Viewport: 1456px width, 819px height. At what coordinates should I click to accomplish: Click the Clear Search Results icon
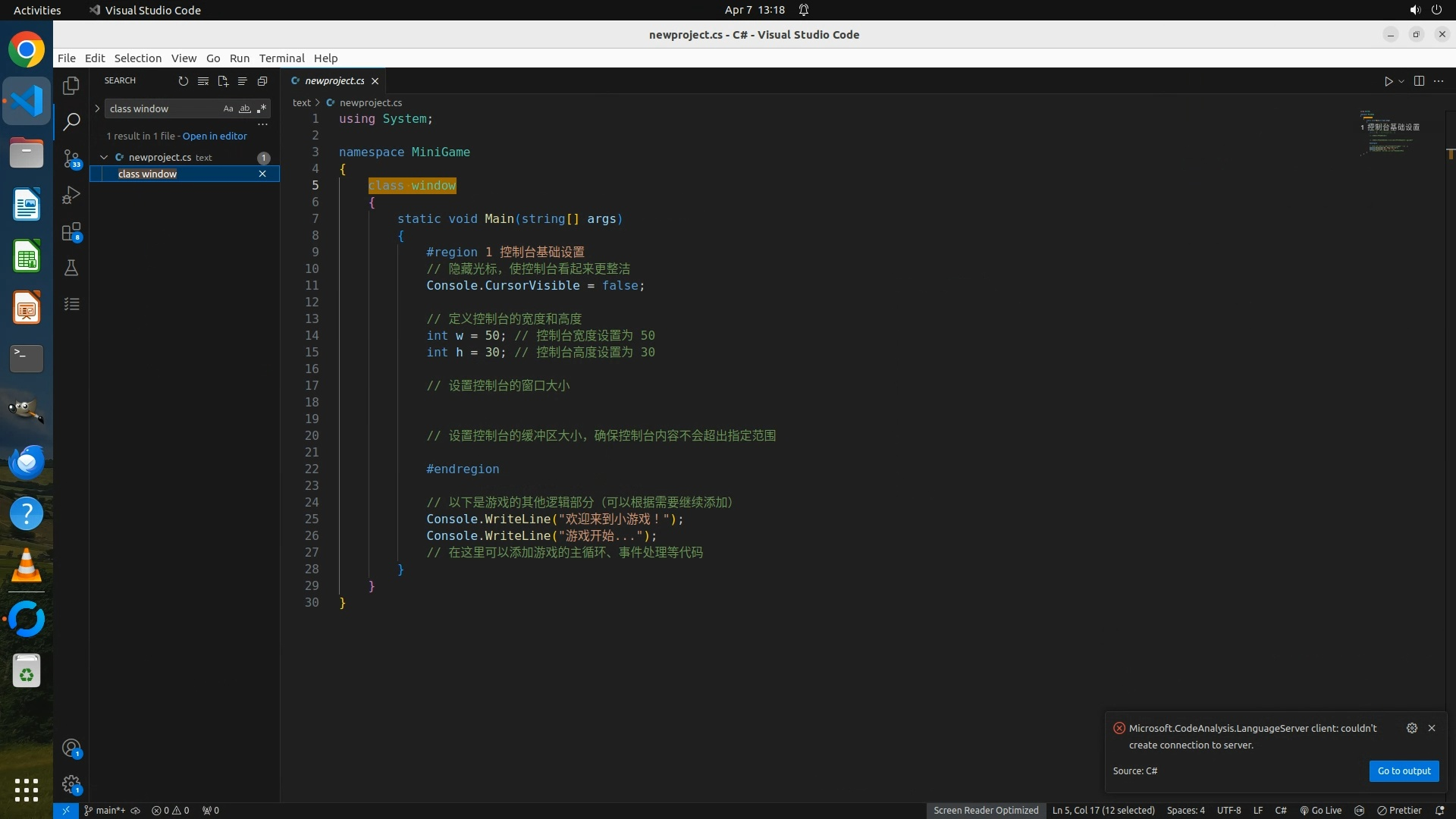tap(203, 81)
